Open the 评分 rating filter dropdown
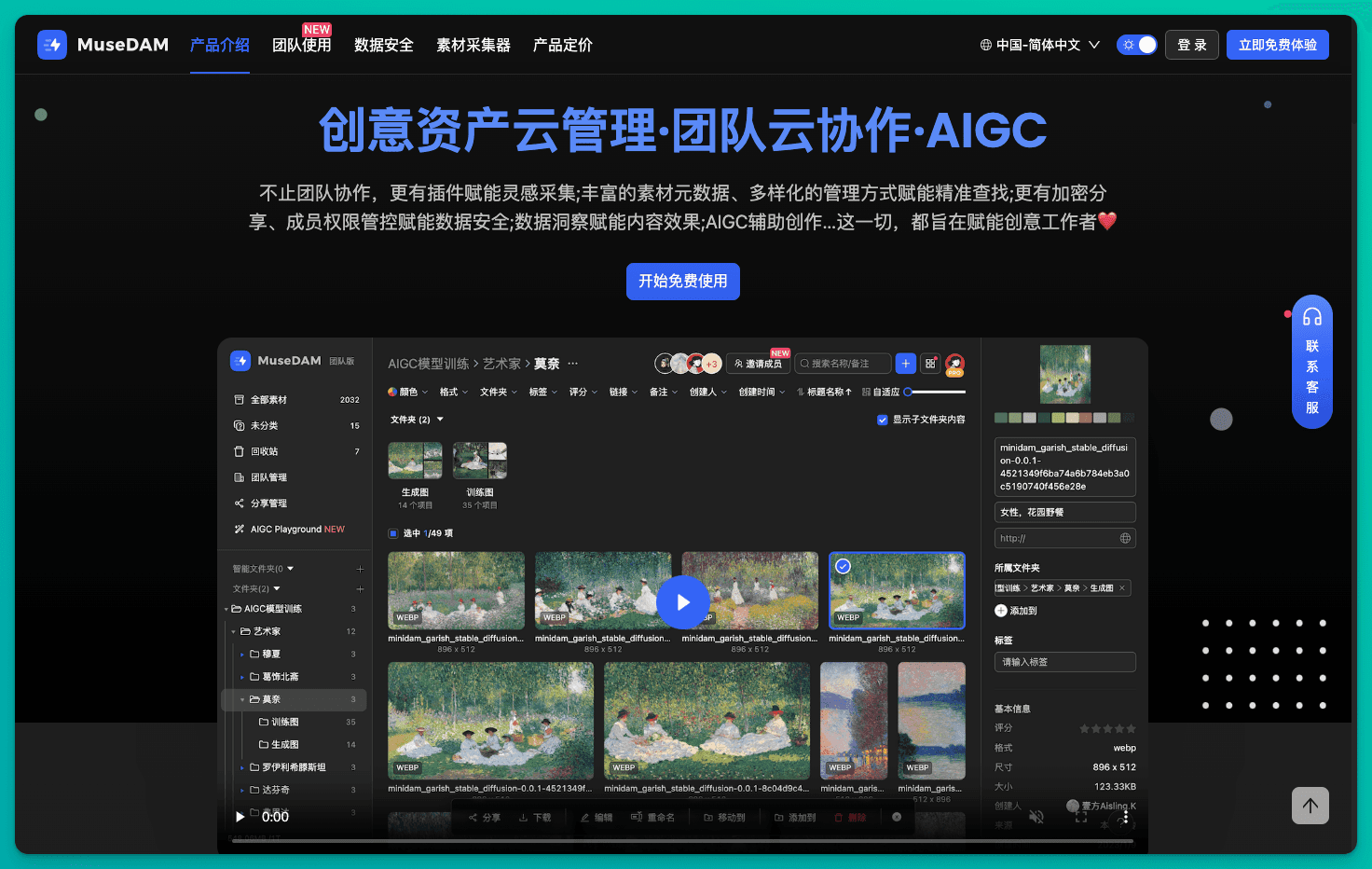Viewport: 1372px width, 869px height. click(583, 393)
